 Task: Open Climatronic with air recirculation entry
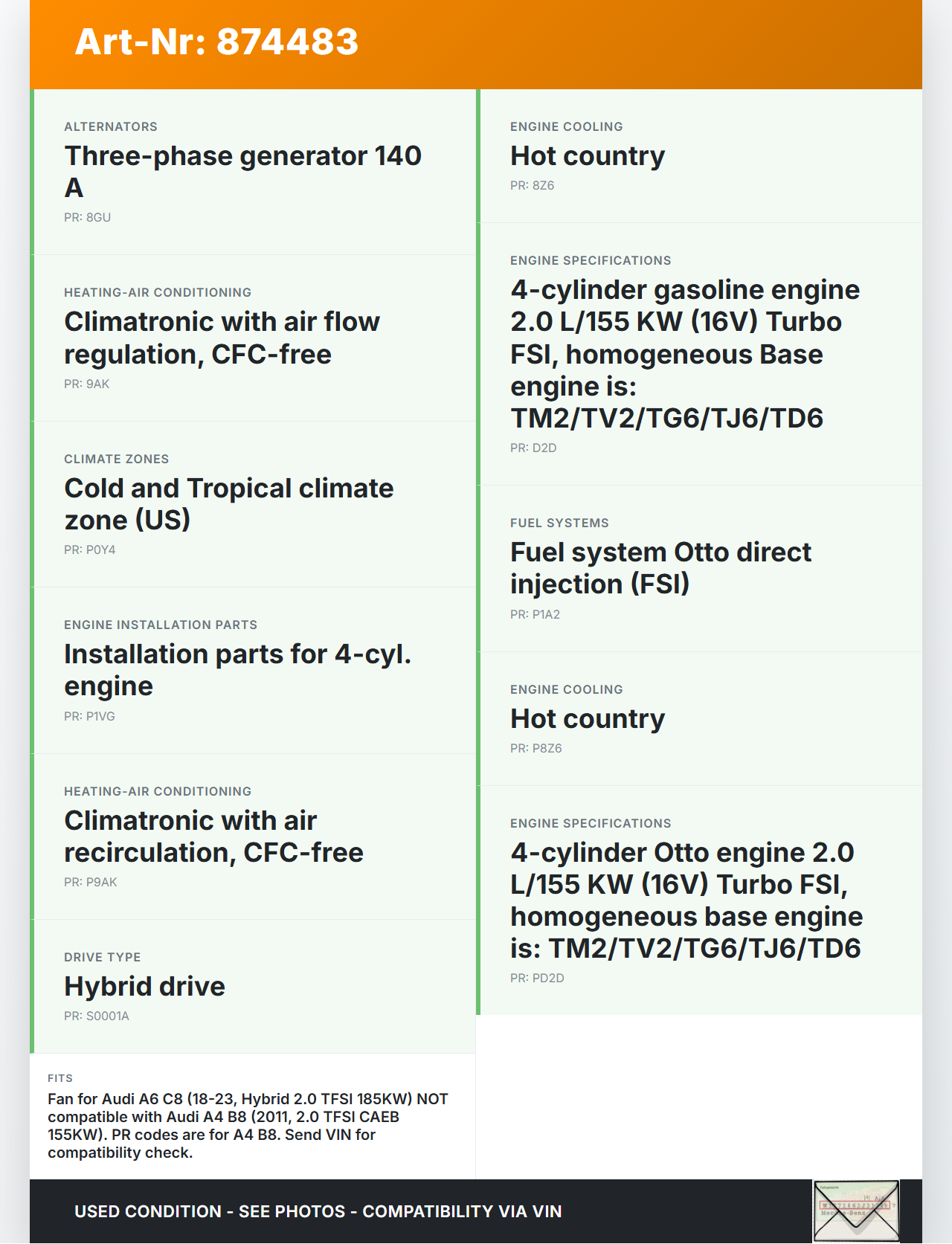pyautogui.click(x=213, y=836)
